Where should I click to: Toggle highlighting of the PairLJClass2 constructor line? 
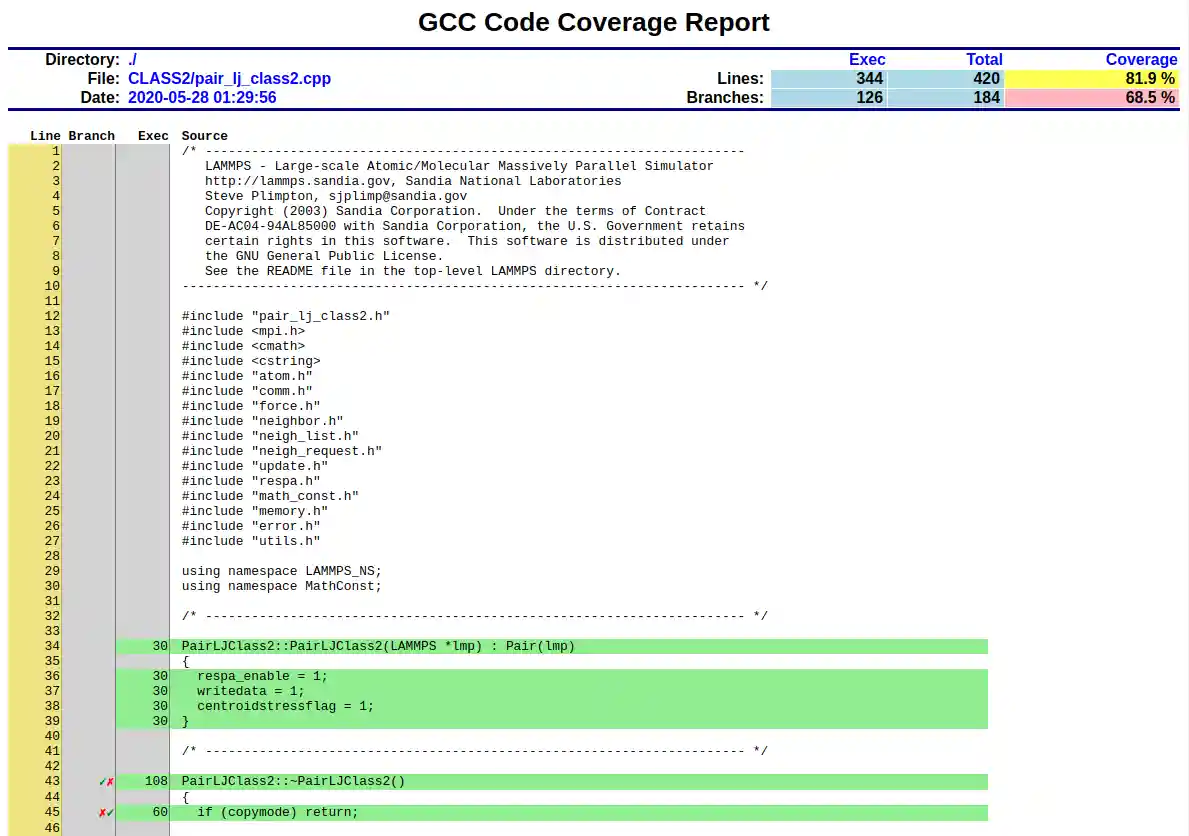[x=378, y=646]
